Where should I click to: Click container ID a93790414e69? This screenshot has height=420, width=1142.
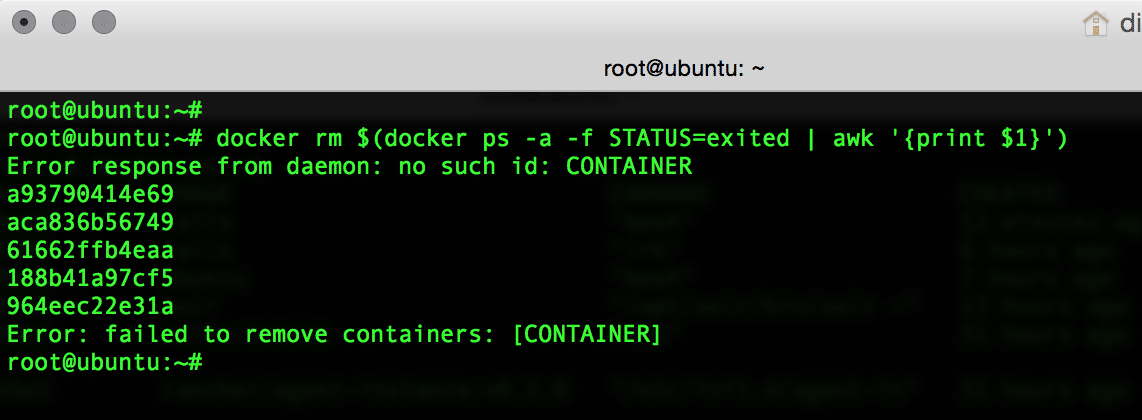click(x=90, y=194)
